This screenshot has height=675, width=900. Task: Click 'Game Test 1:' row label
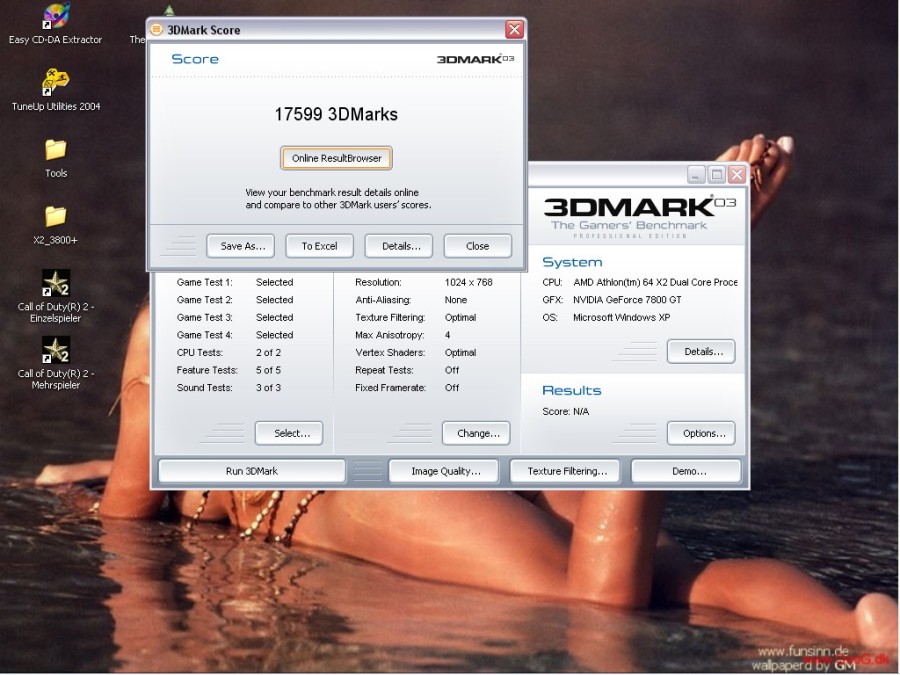[x=204, y=282]
